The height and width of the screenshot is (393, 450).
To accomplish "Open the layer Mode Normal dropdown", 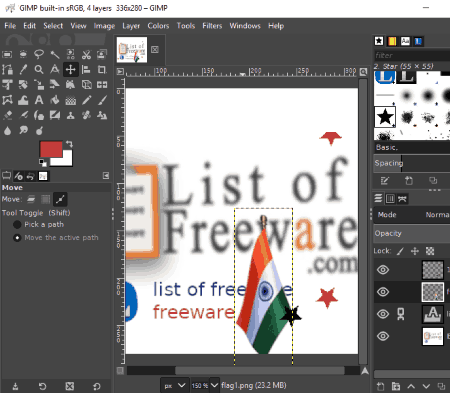I will point(412,215).
